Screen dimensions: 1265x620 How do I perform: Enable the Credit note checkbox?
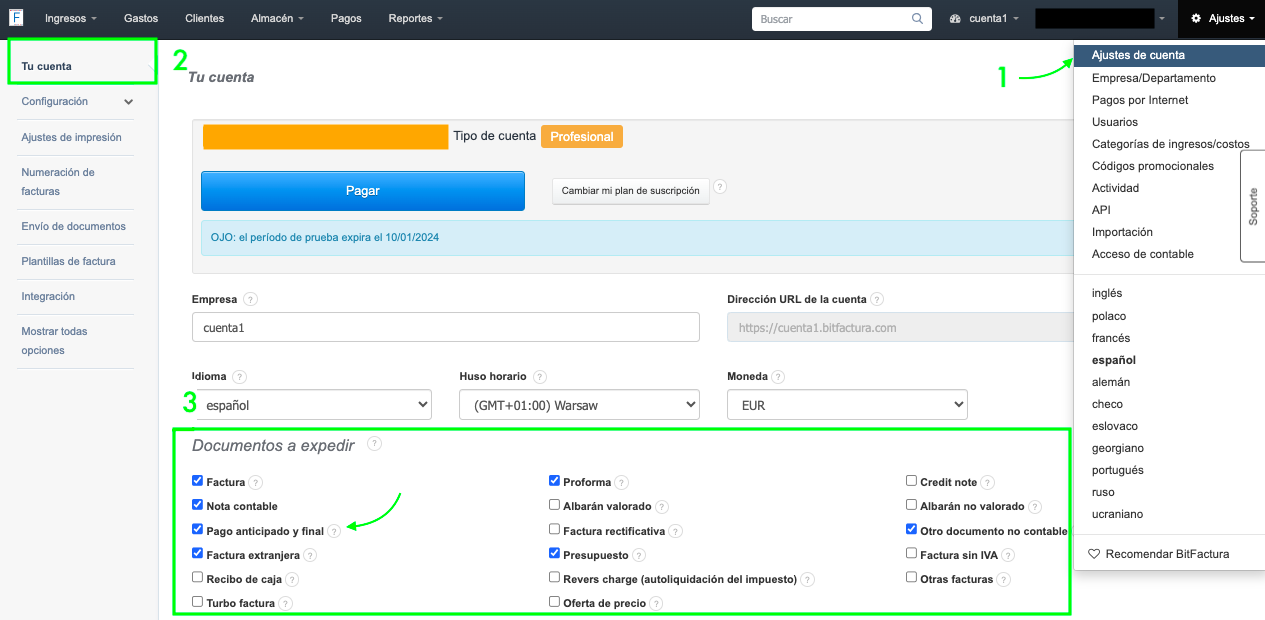[911, 481]
